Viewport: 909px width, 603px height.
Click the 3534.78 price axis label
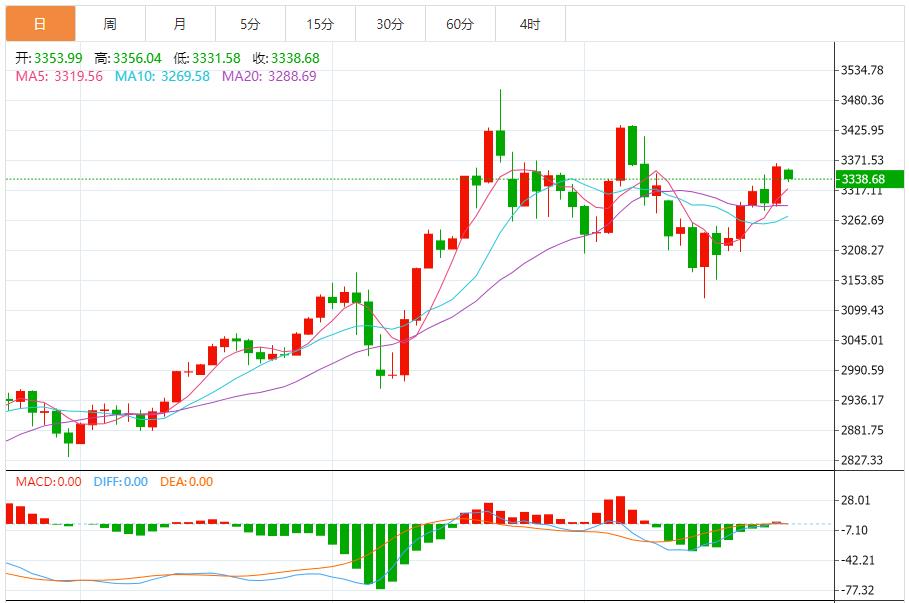point(862,70)
